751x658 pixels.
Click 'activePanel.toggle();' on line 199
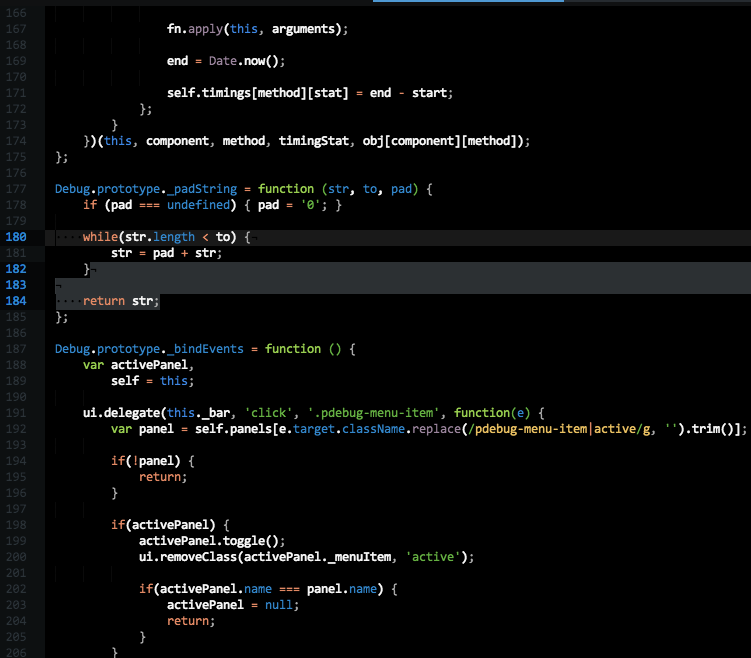(212, 541)
